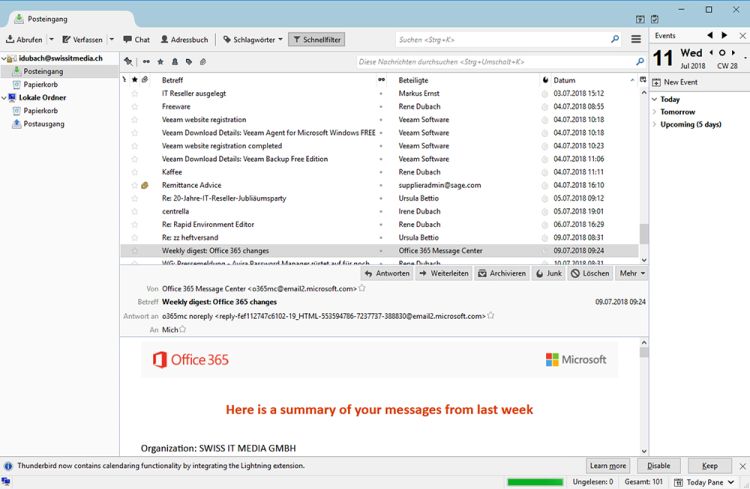Image resolution: width=750 pixels, height=489 pixels.
Task: Open the Adressbuch address book
Action: click(184, 40)
